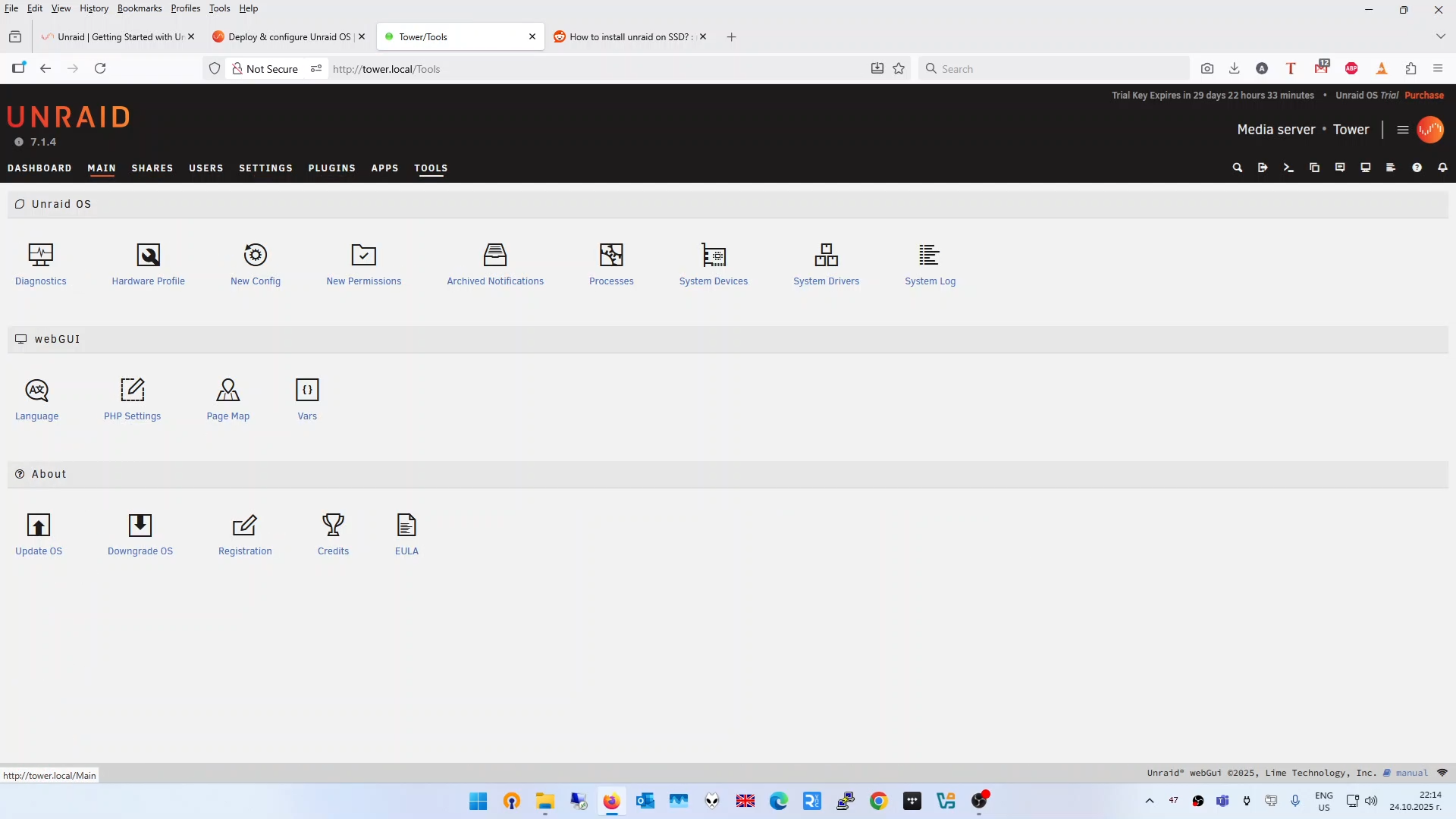1456x819 pixels.
Task: Open the Bookmarks menu in Firefox
Action: [140, 8]
